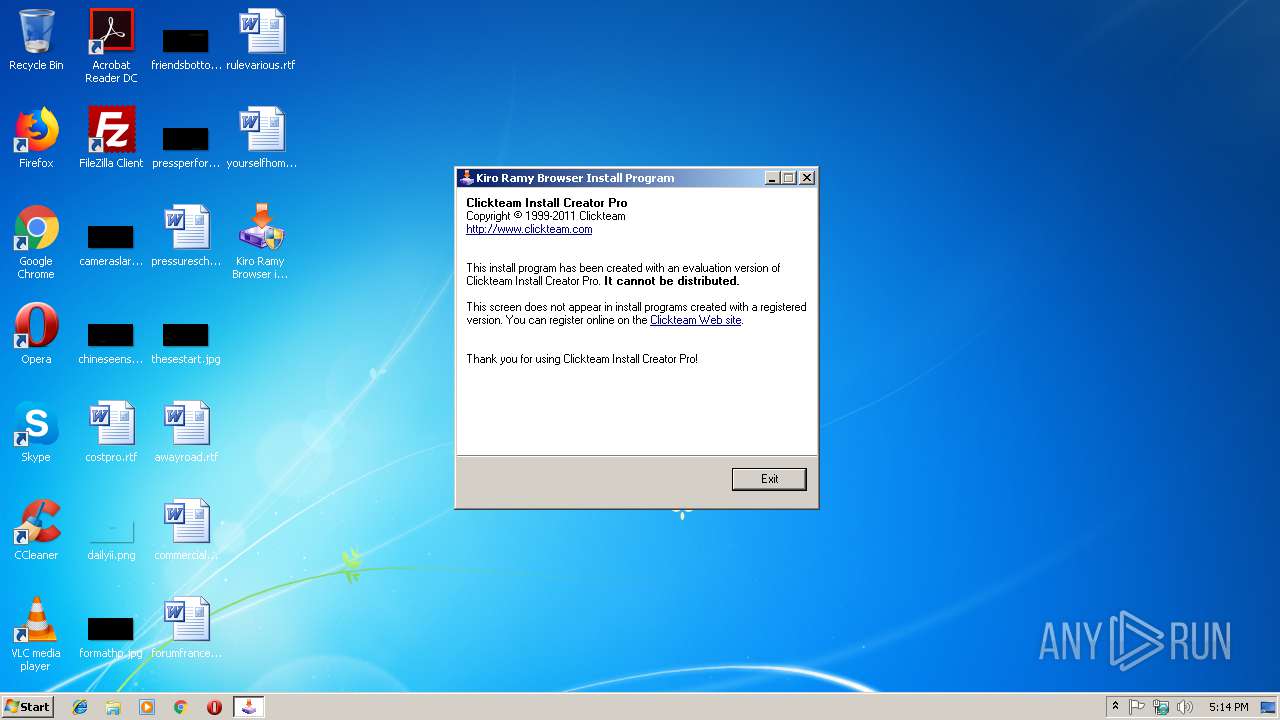This screenshot has height=720, width=1280.
Task: Select the Skype desktop shortcut
Action: (36, 432)
